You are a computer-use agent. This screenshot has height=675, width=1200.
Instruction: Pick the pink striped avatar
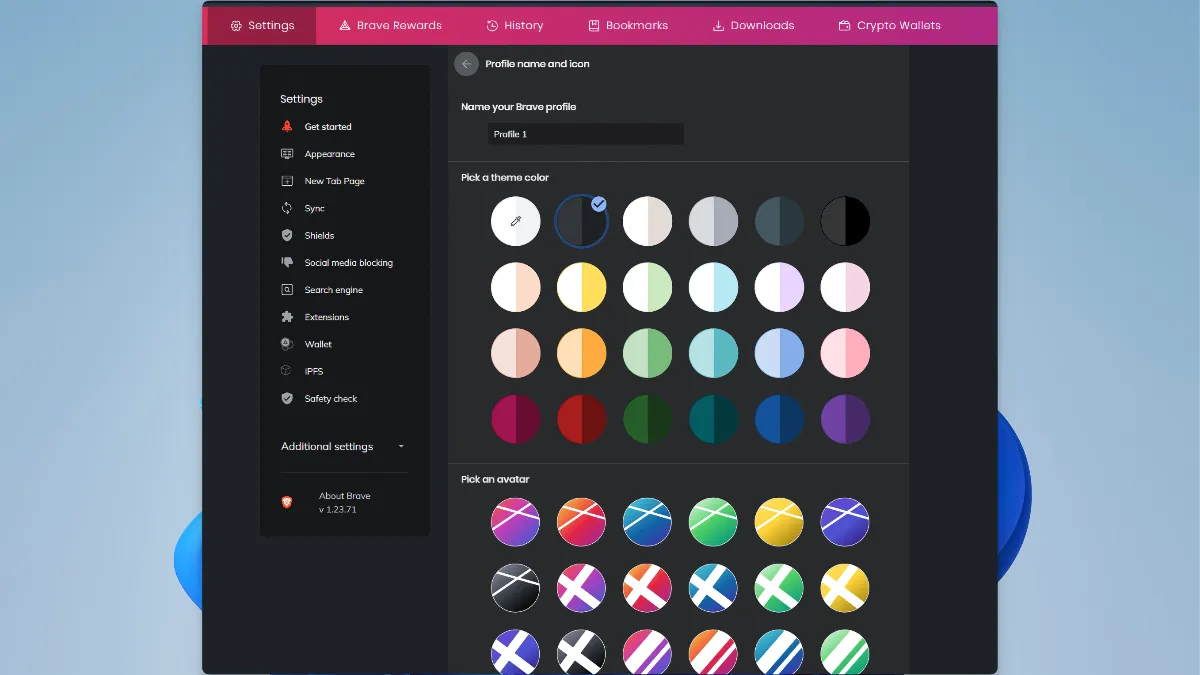pyautogui.click(x=648, y=652)
